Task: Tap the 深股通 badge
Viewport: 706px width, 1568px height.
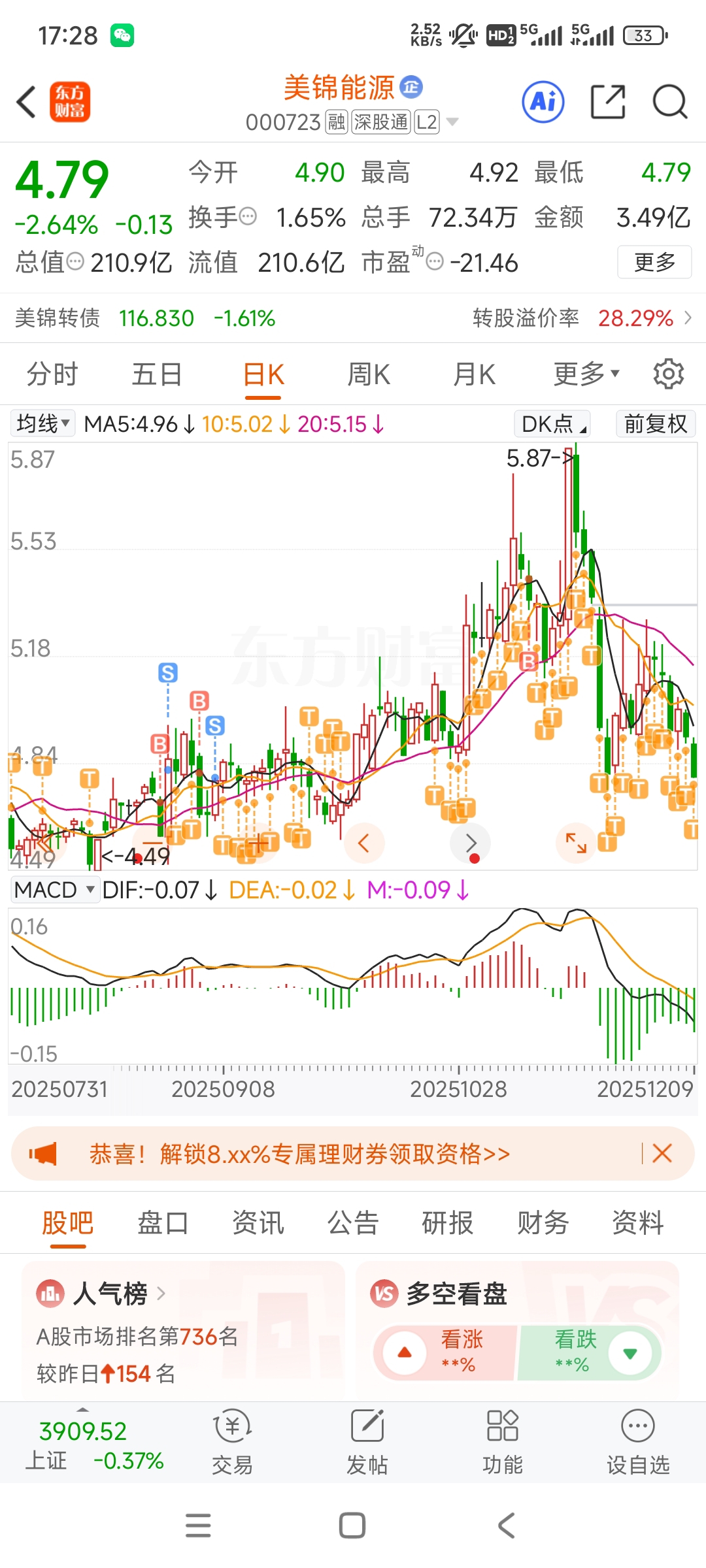Action: [x=381, y=122]
